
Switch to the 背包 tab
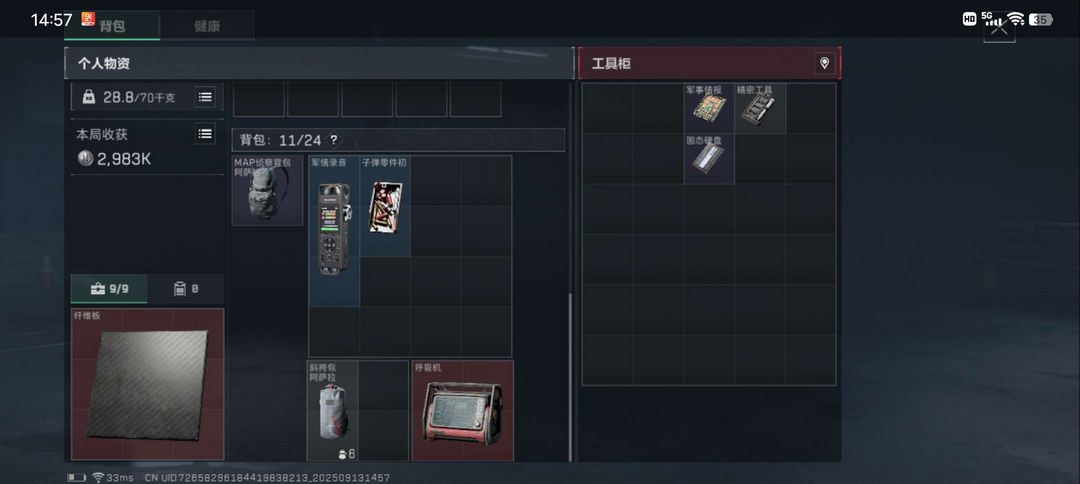click(x=112, y=25)
